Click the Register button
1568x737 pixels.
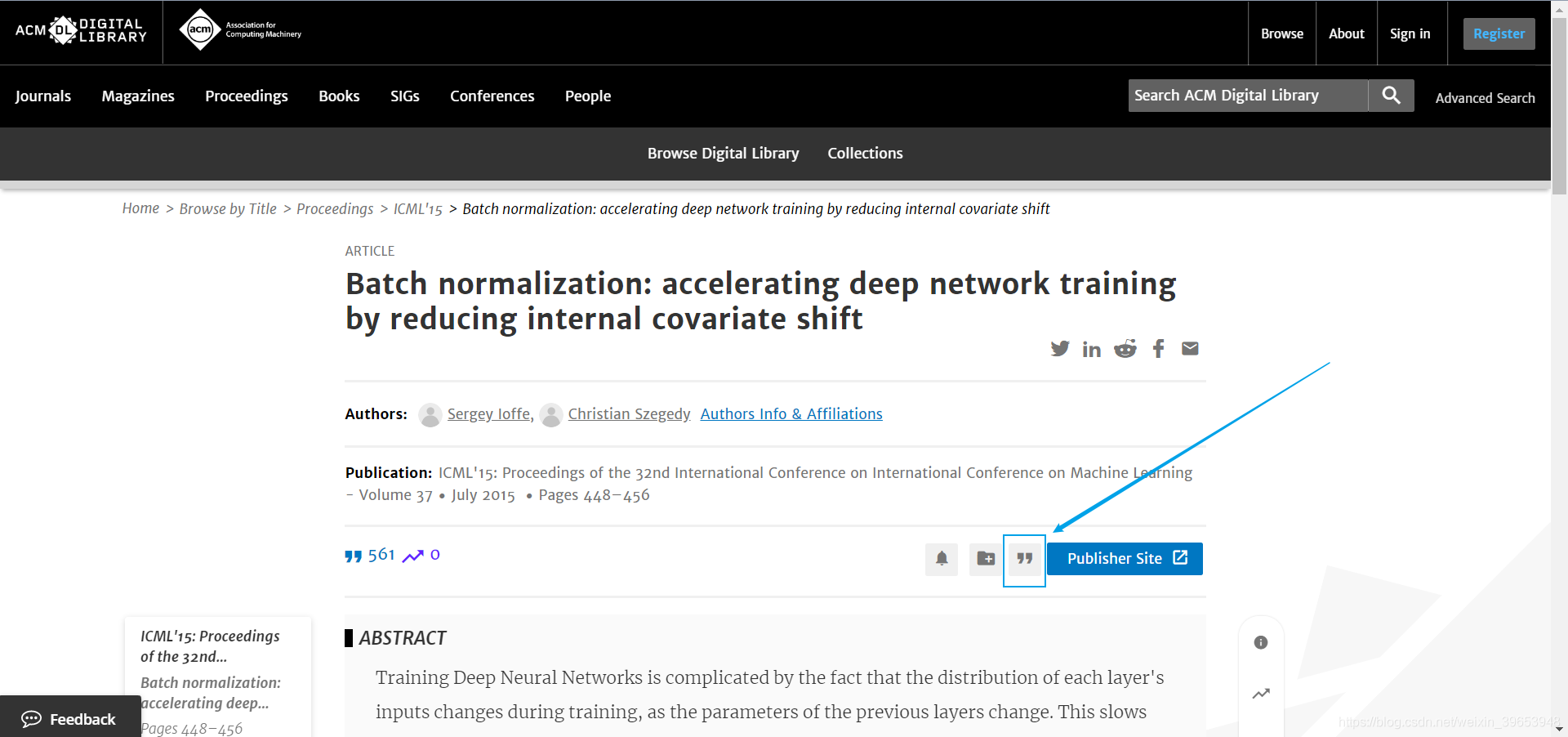click(1499, 33)
